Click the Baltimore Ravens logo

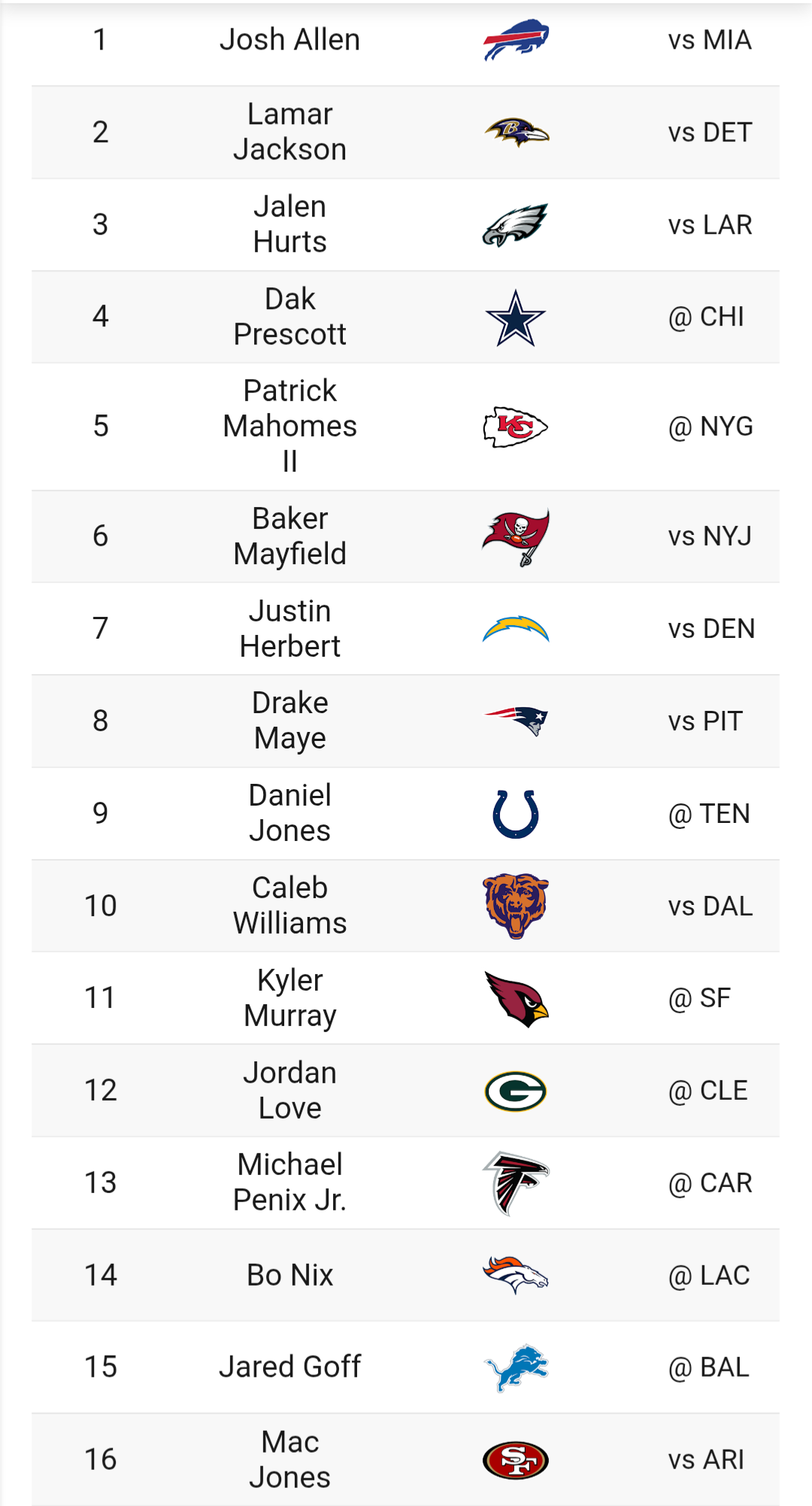click(516, 132)
